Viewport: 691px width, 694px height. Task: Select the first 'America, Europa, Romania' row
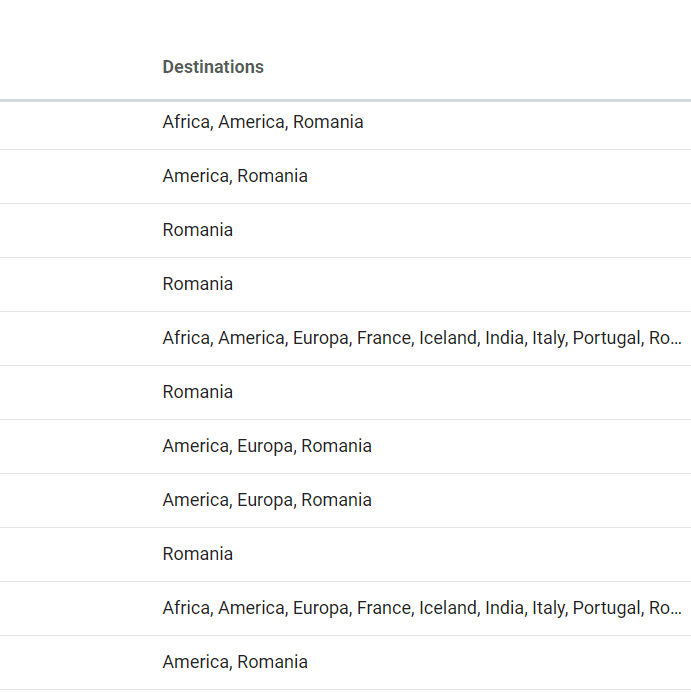tap(267, 446)
